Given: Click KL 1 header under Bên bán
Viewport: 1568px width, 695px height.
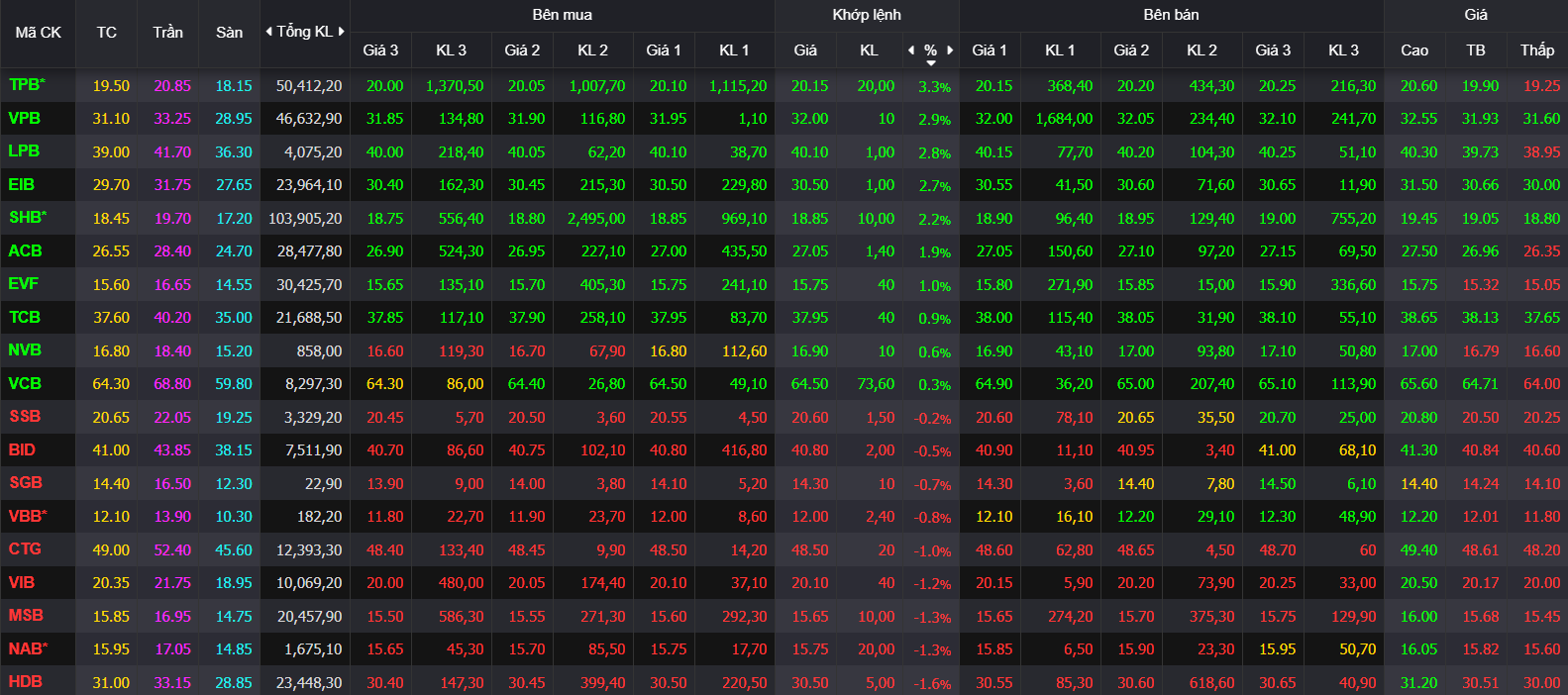Looking at the screenshot, I should click(1059, 50).
